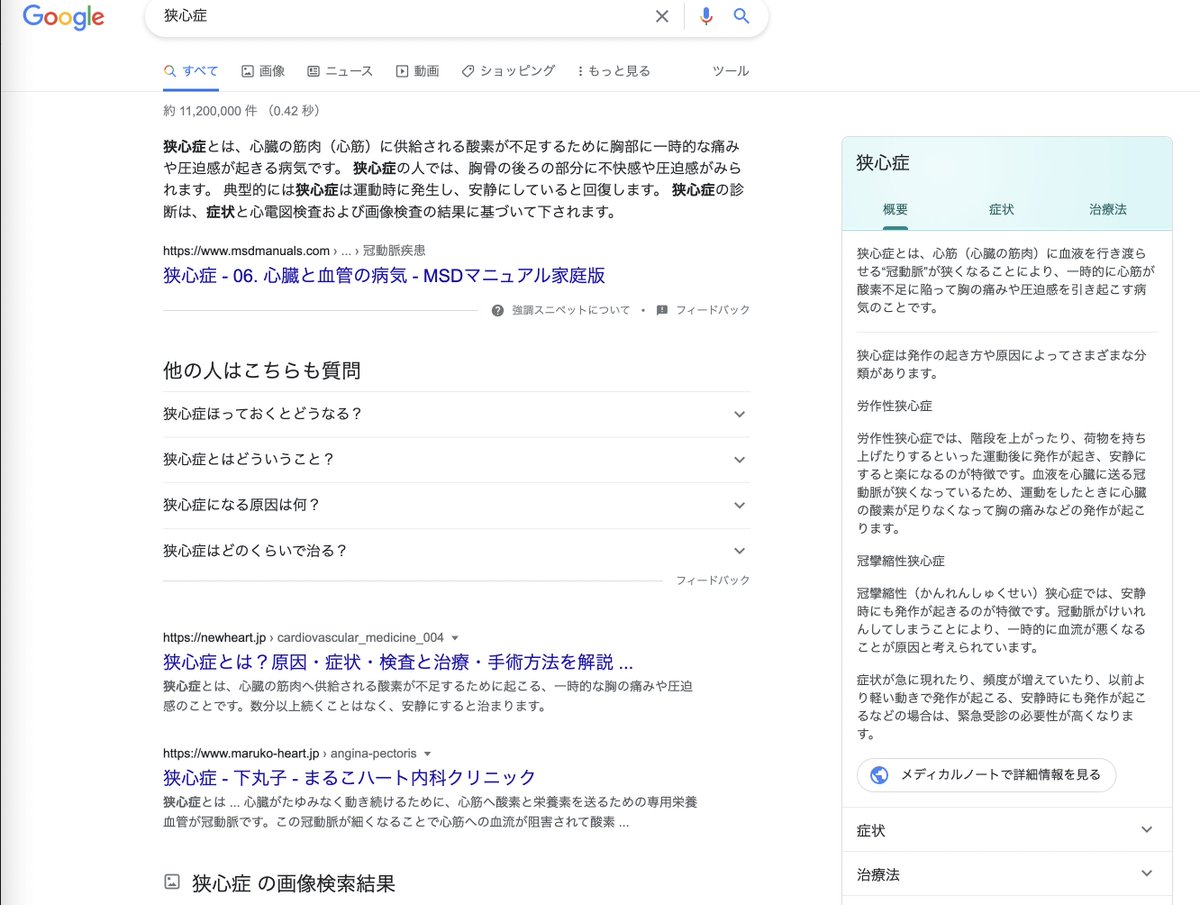
Task: Start voice search with the microphone icon
Action: 707,16
